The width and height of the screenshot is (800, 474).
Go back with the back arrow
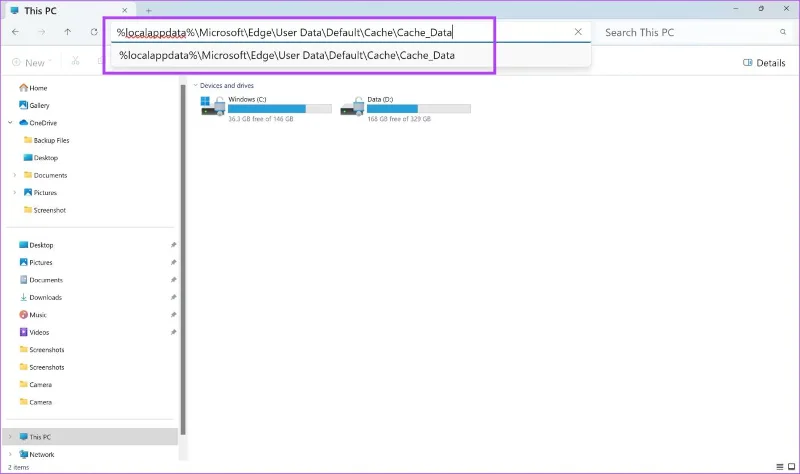tap(15, 32)
